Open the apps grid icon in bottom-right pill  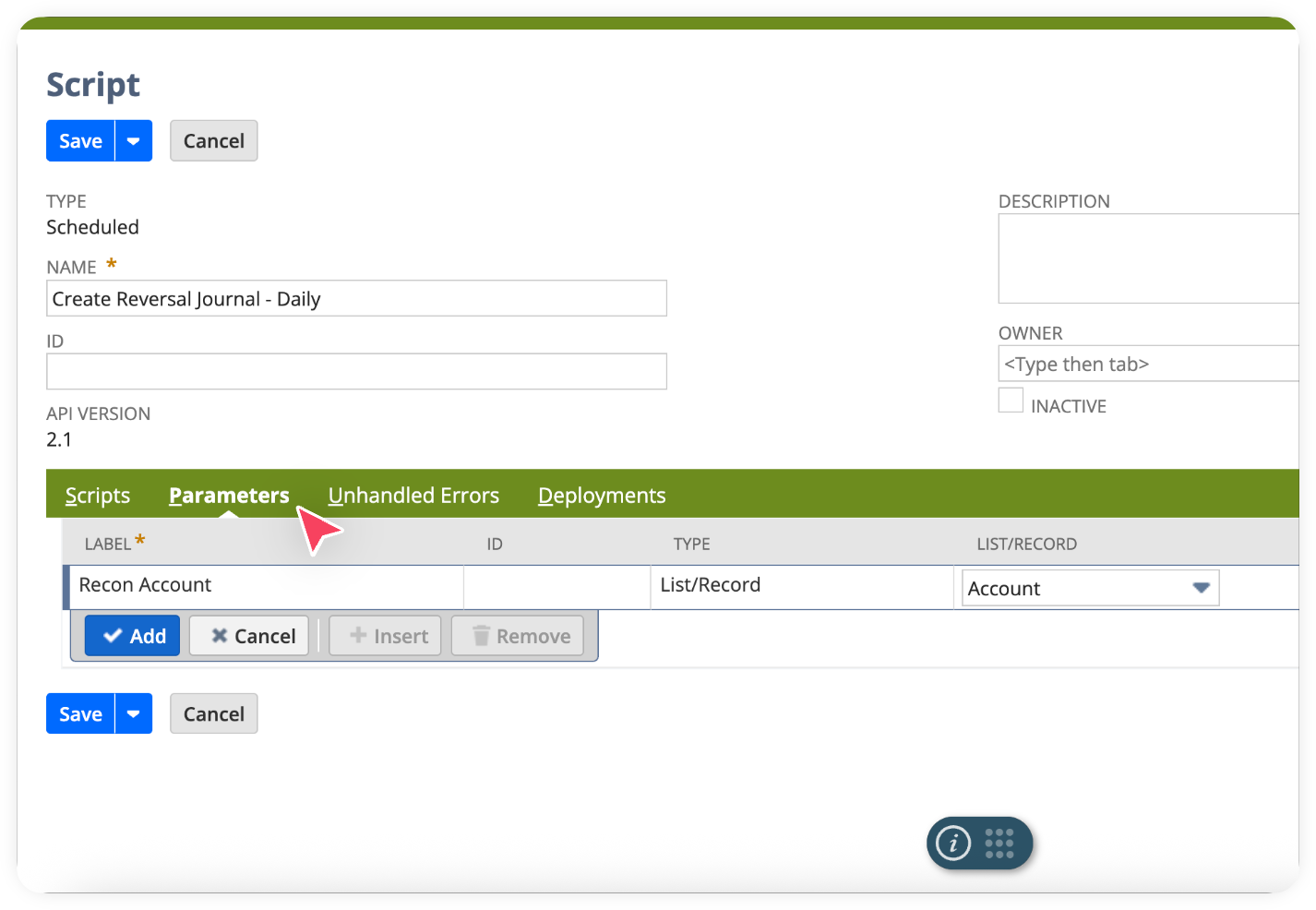click(x=1000, y=843)
